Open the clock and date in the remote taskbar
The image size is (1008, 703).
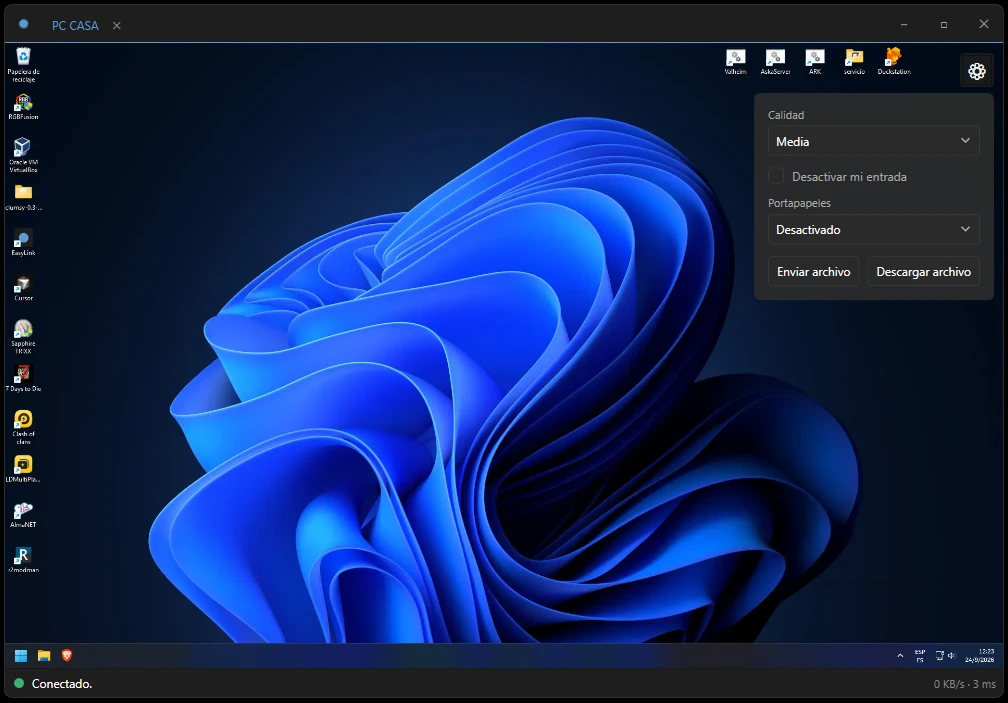pyautogui.click(x=979, y=655)
